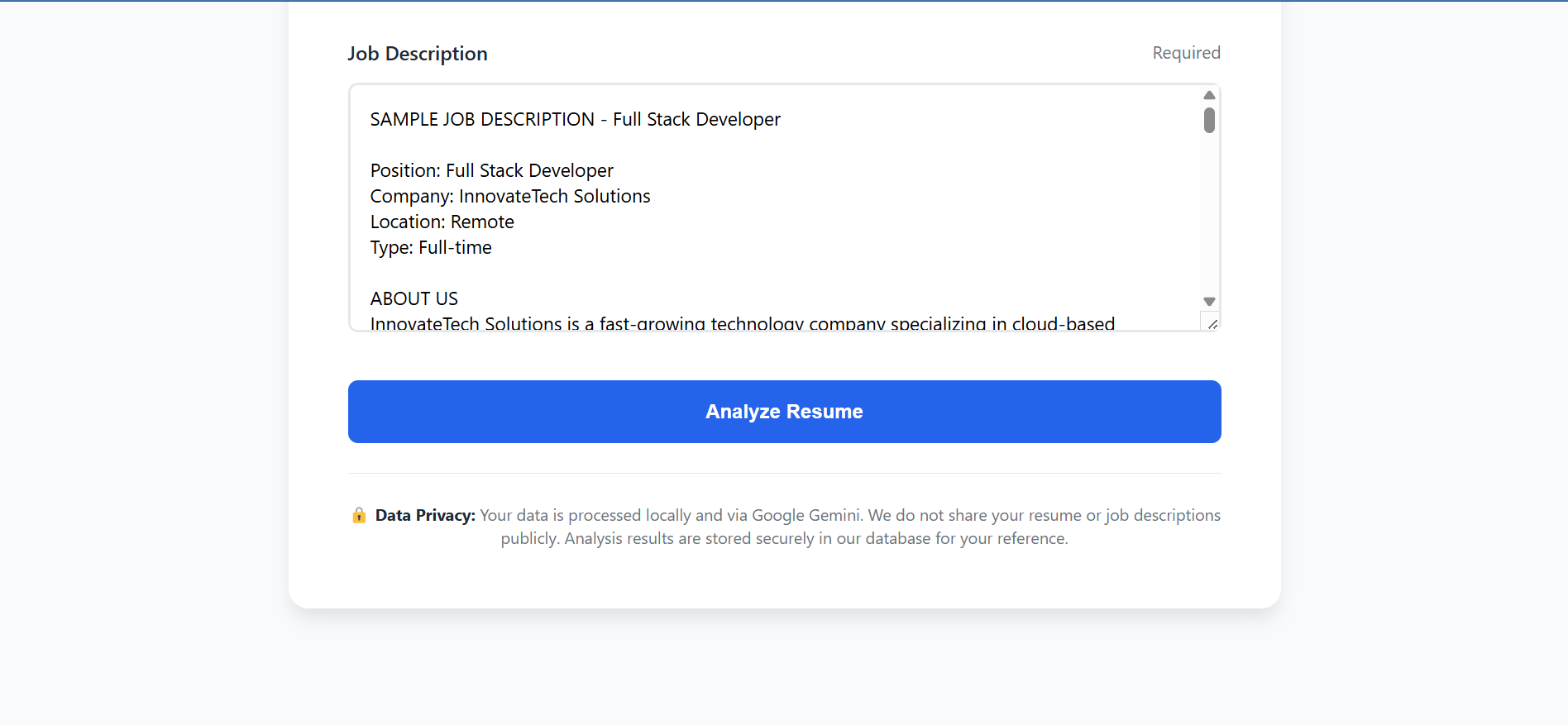Image resolution: width=1568 pixels, height=725 pixels.
Task: Click the Required indicator text
Action: coord(1186,53)
